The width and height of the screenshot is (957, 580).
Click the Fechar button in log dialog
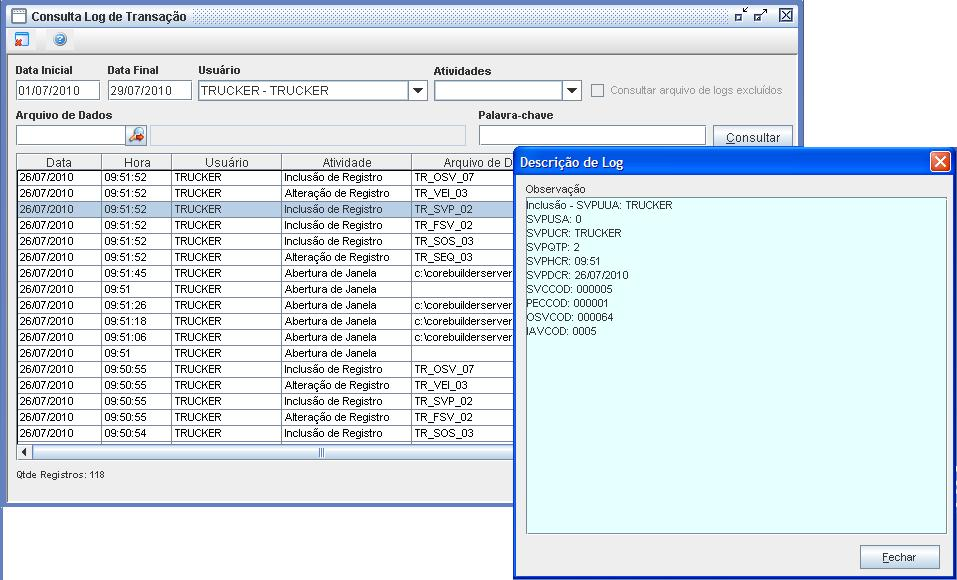pyautogui.click(x=899, y=557)
